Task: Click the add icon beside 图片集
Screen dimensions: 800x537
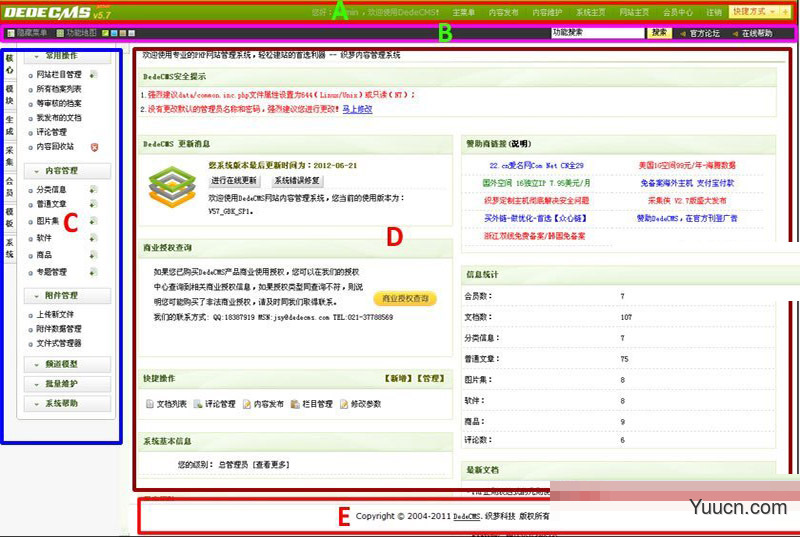Action: (x=93, y=221)
